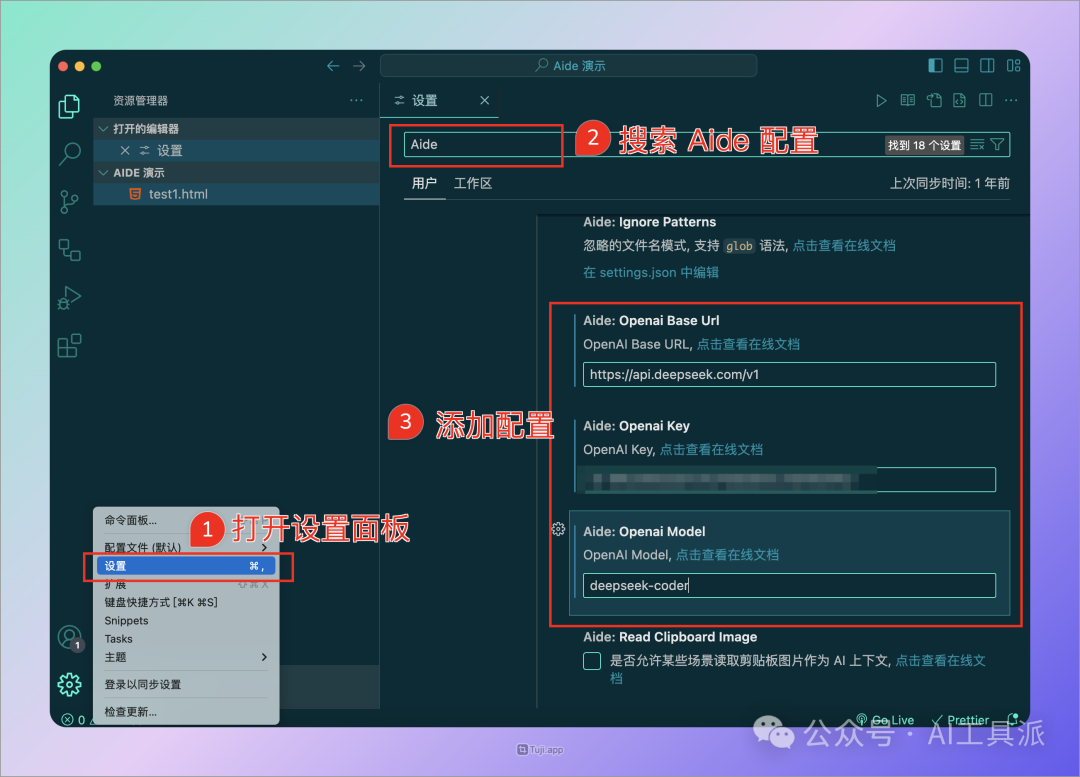Open the Run and Debug view
This screenshot has height=777, width=1080.
pyautogui.click(x=69, y=298)
